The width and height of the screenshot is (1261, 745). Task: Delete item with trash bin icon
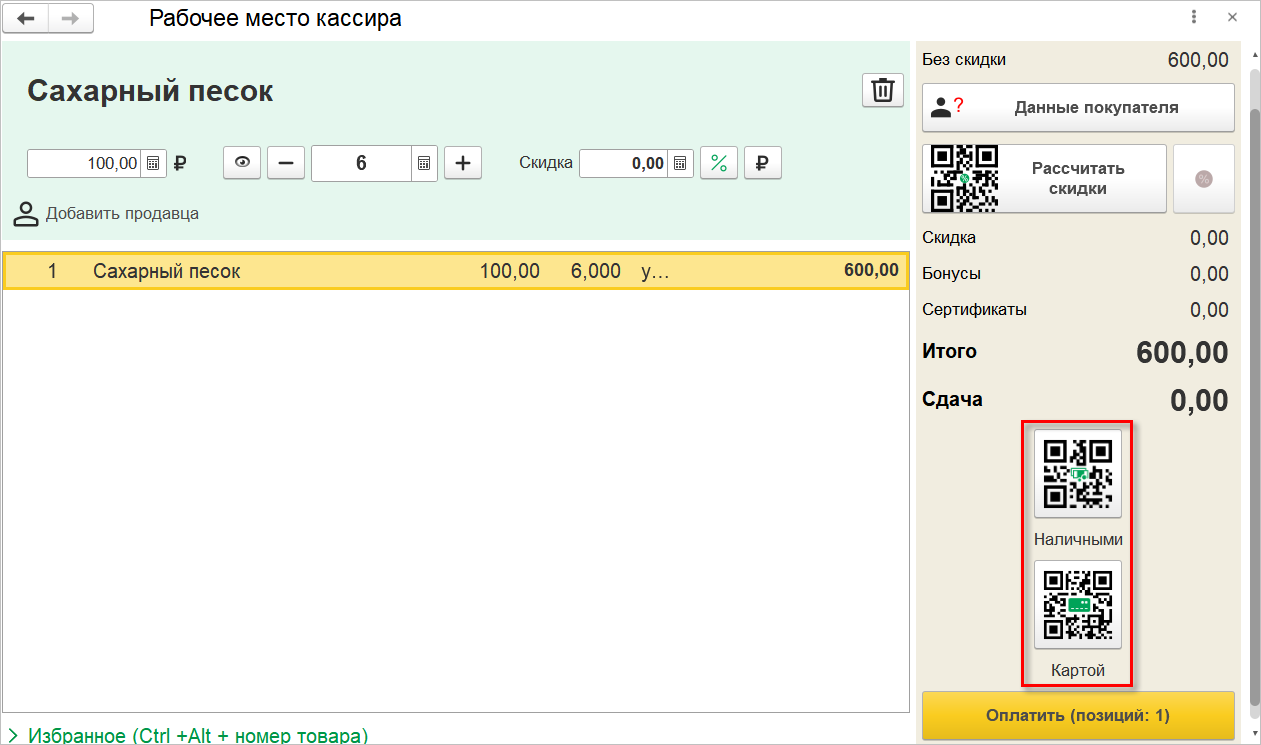coord(882,90)
